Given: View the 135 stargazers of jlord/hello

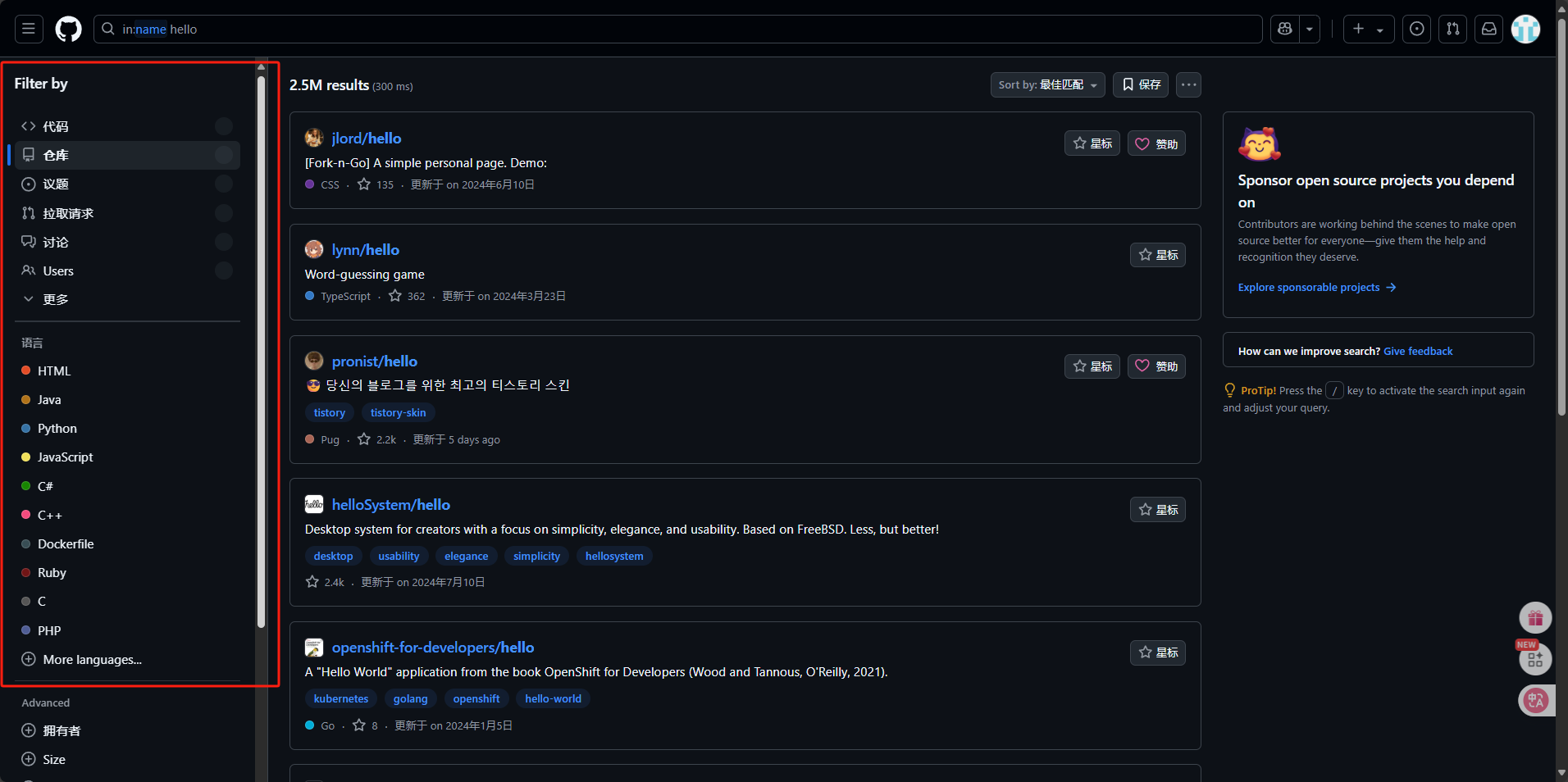Looking at the screenshot, I should (x=376, y=184).
